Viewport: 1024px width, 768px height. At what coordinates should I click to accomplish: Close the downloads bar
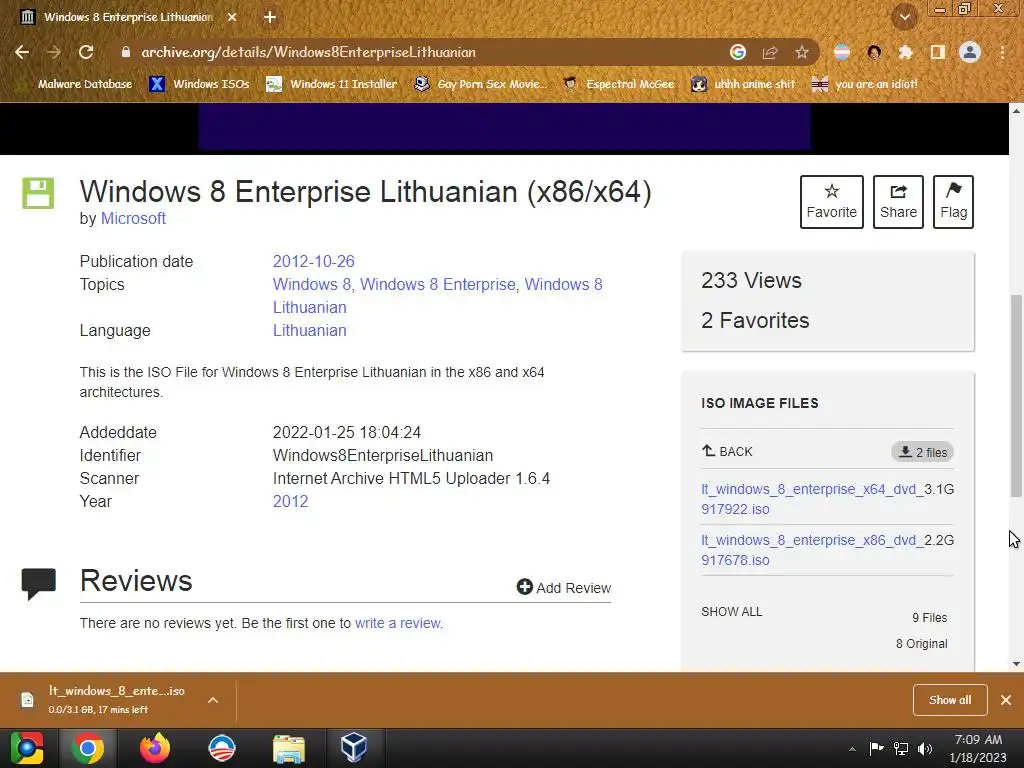point(1006,700)
